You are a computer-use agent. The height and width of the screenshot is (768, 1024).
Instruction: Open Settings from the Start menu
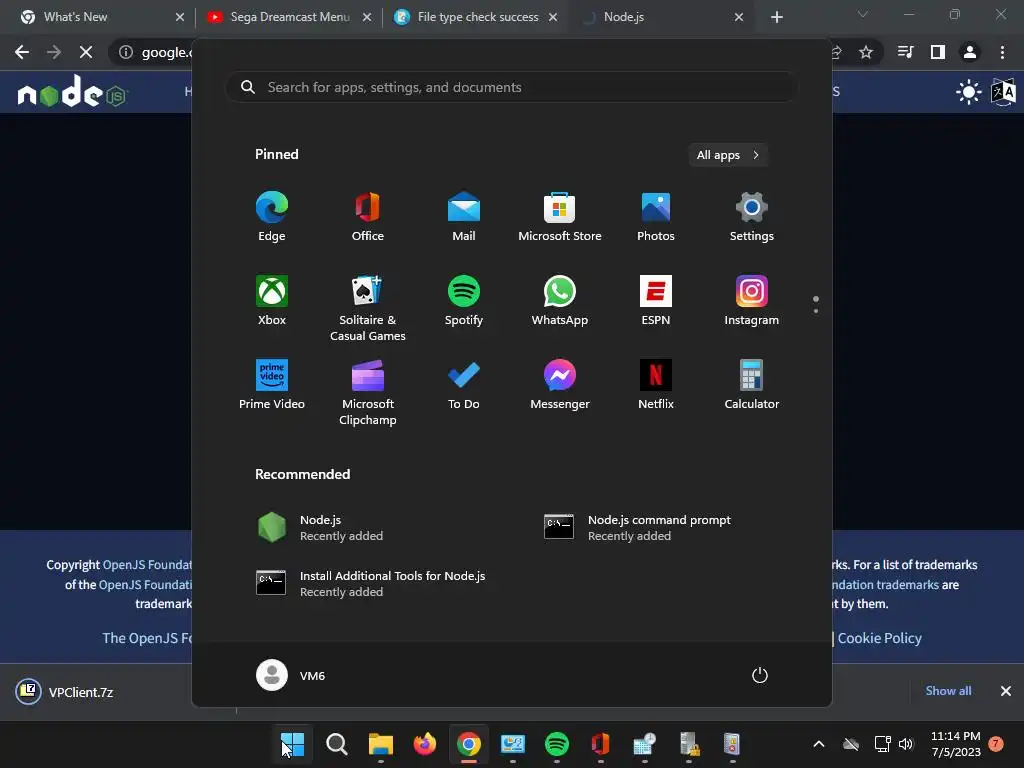click(x=752, y=217)
